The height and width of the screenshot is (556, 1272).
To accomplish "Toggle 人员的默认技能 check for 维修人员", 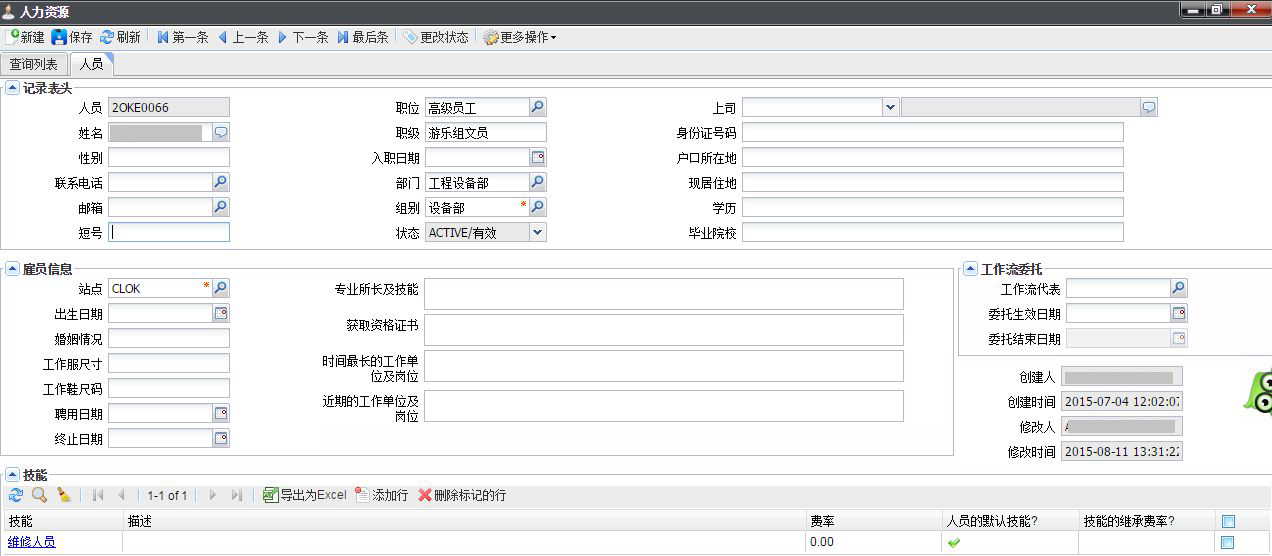I will coord(954,542).
